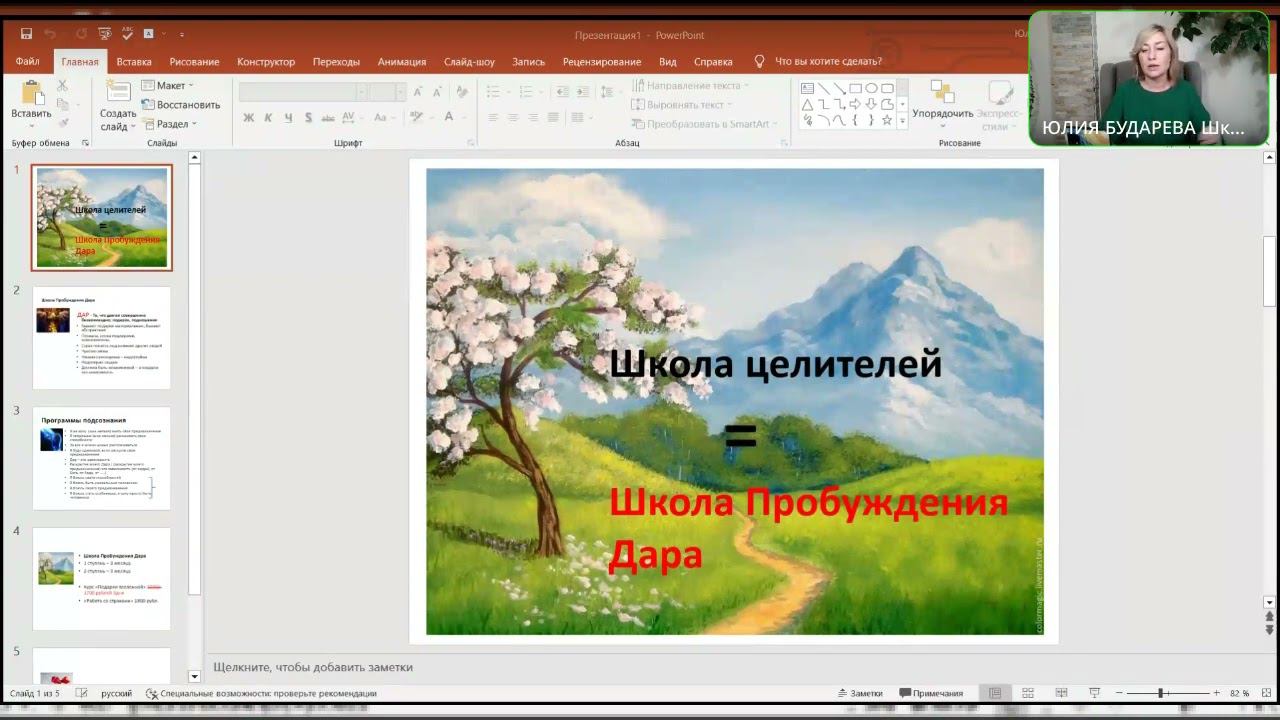This screenshot has height=720, width=1280.
Task: Select the rectangle shape in gallery
Action: pos(855,88)
